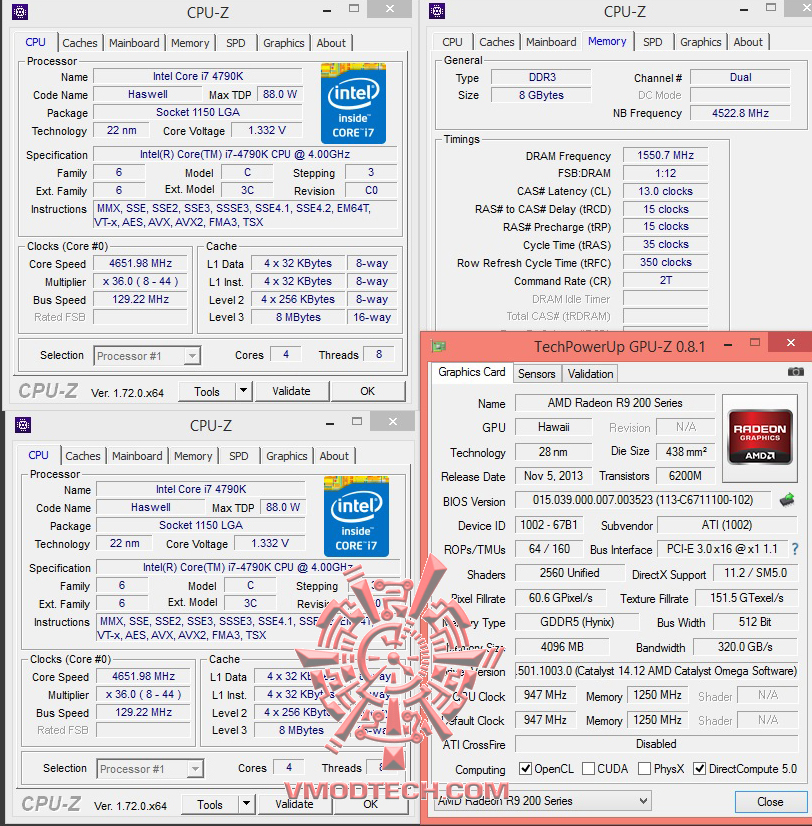Click Core Speed value in top-left CPU-Z
Image resolution: width=812 pixels, height=826 pixels.
[140, 263]
